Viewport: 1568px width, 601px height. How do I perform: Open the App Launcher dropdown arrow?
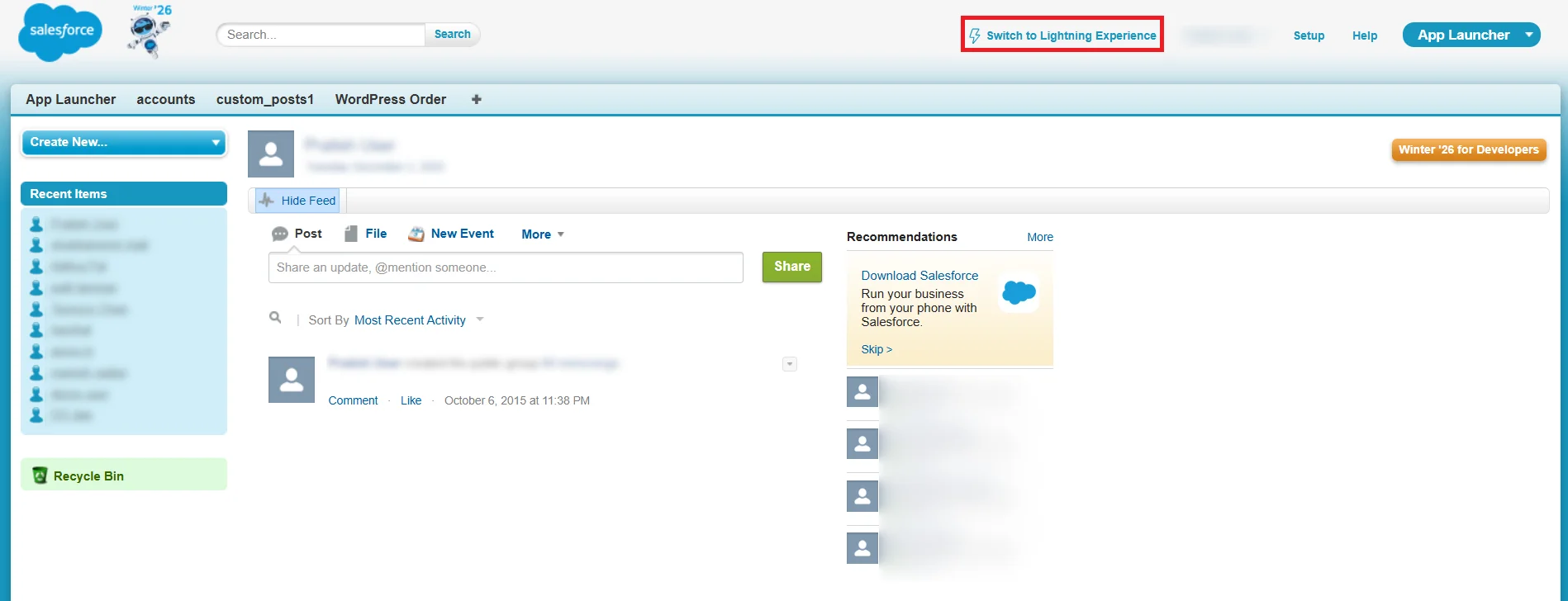coord(1529,35)
